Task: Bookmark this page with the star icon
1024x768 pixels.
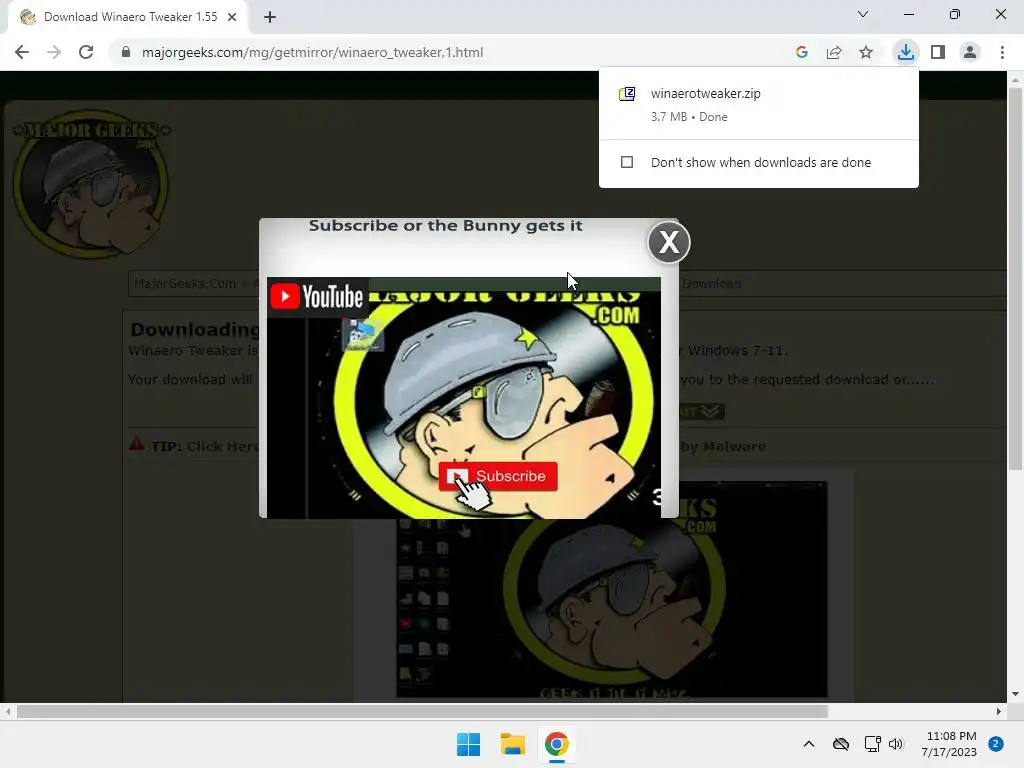Action: pyautogui.click(x=866, y=52)
